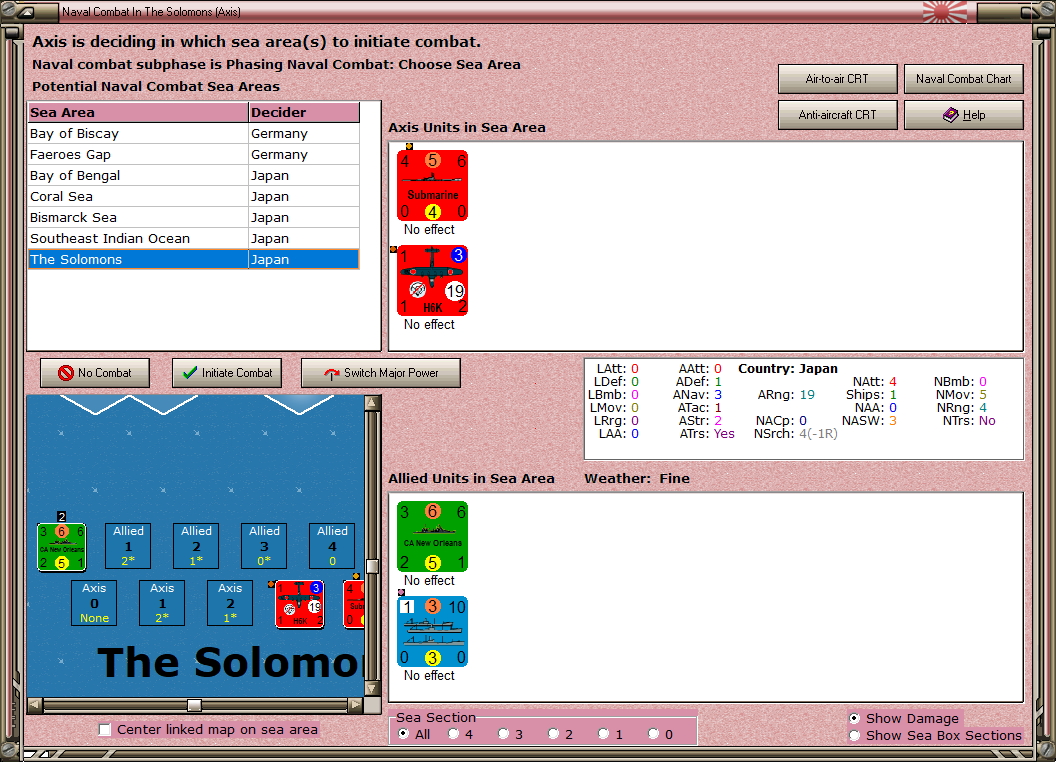Select Faeroes Gap sea area row
The width and height of the screenshot is (1056, 762).
193,154
